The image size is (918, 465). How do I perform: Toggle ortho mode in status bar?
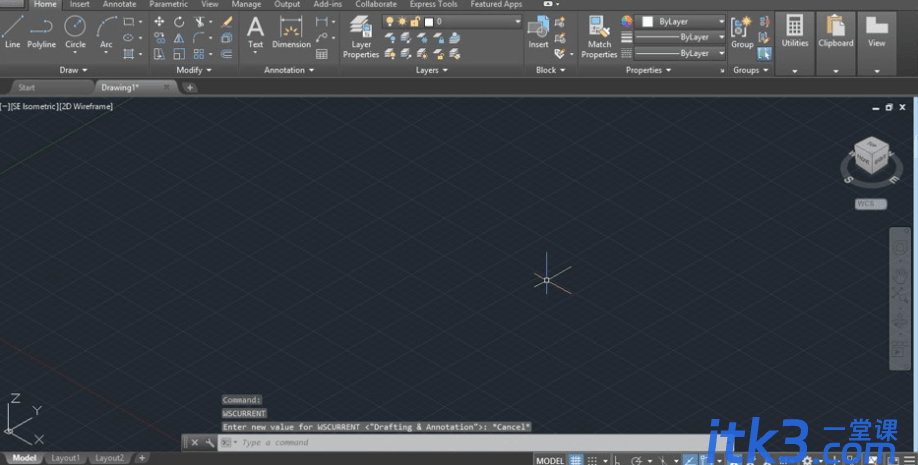click(617, 460)
